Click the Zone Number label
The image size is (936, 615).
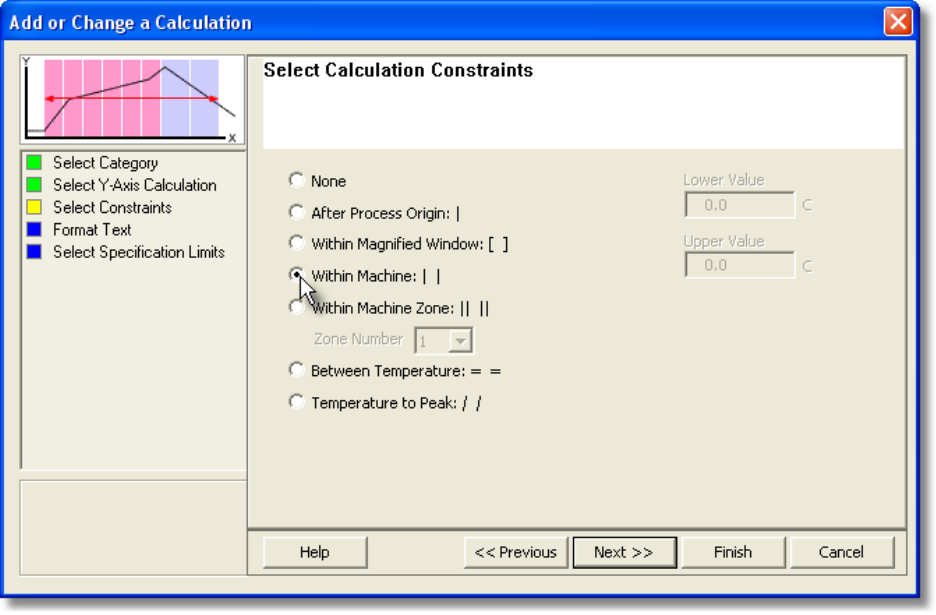358,339
